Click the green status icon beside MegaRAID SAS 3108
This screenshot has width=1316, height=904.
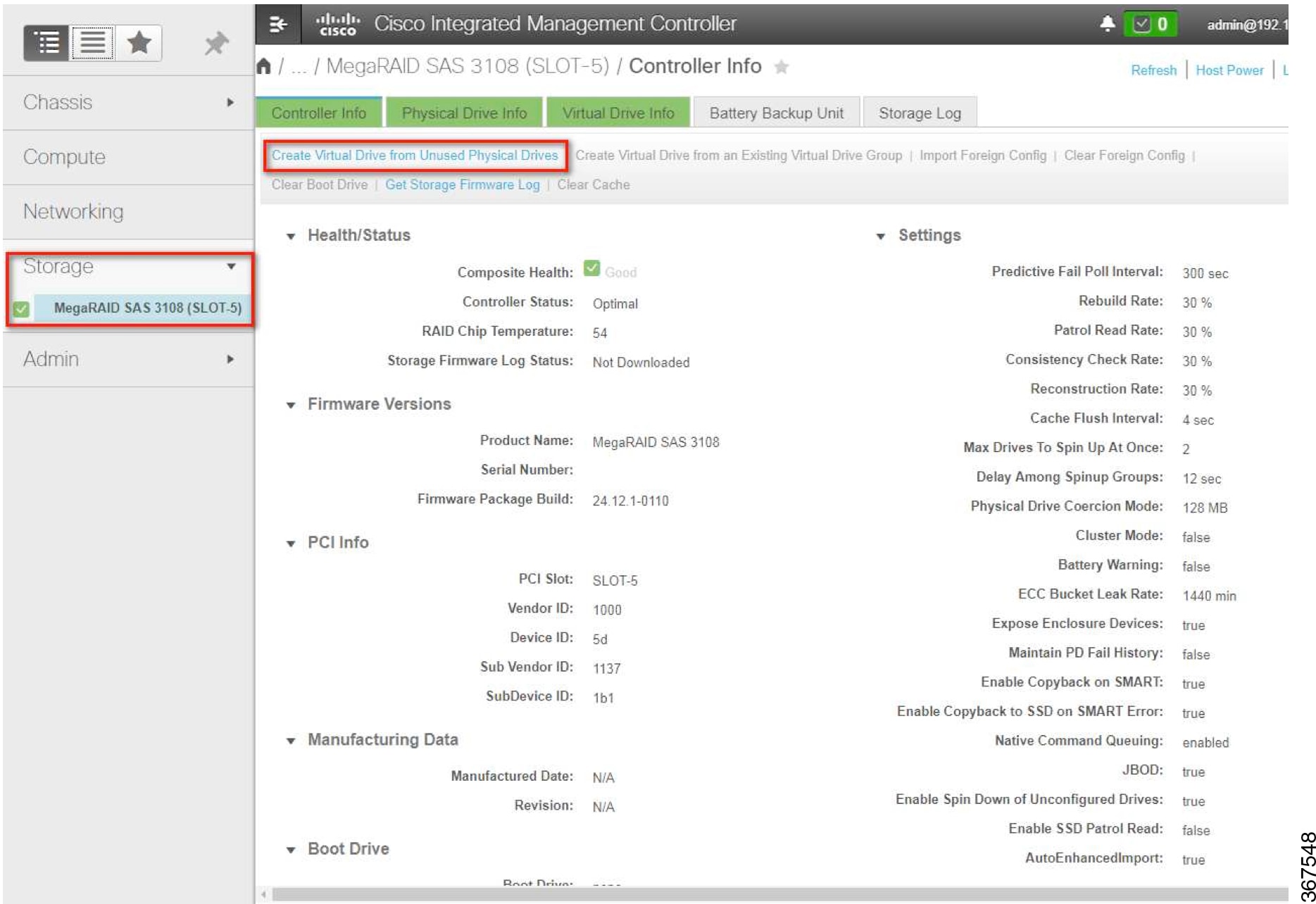[x=21, y=309]
